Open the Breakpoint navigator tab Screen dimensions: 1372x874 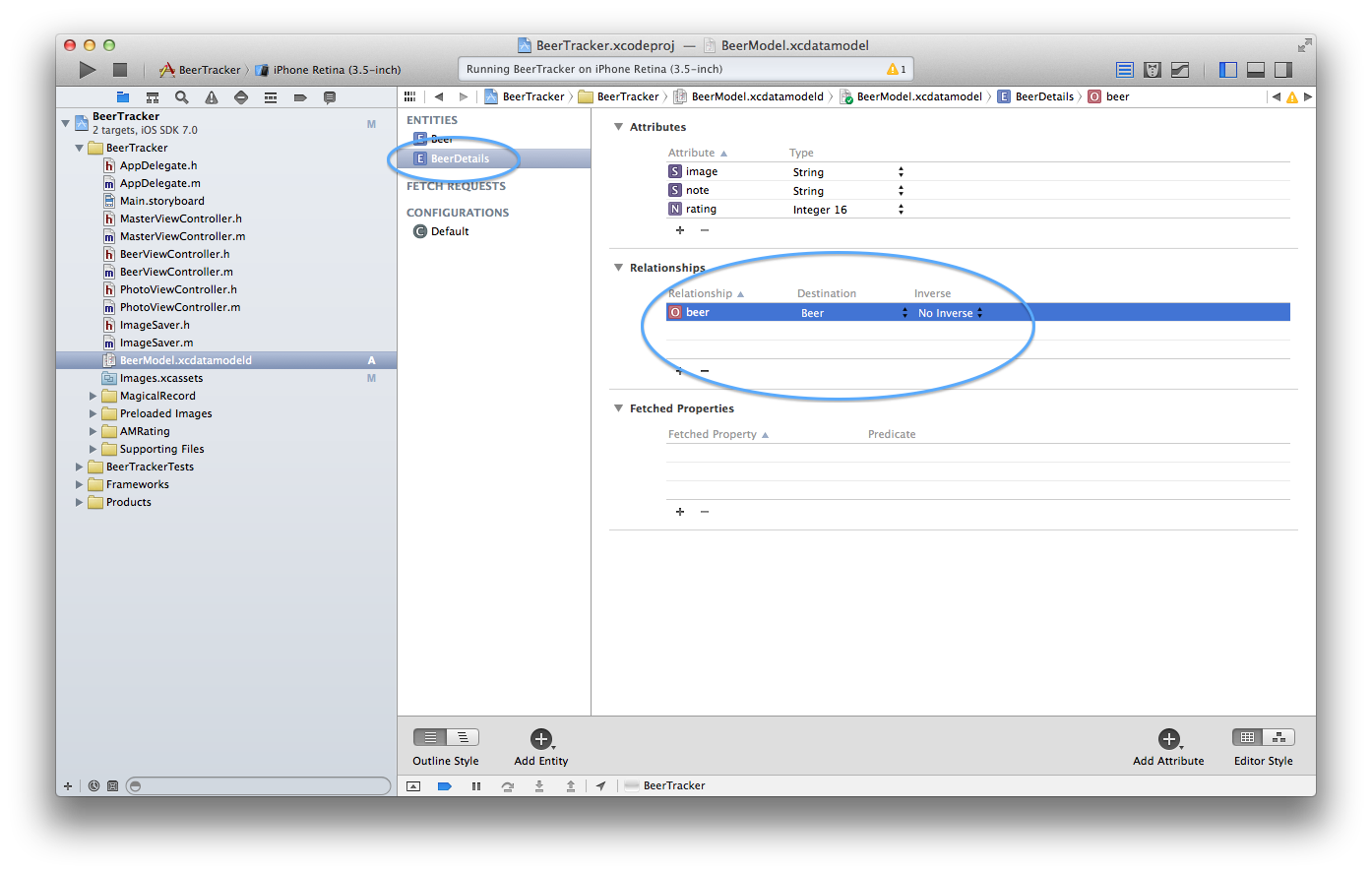click(x=300, y=97)
